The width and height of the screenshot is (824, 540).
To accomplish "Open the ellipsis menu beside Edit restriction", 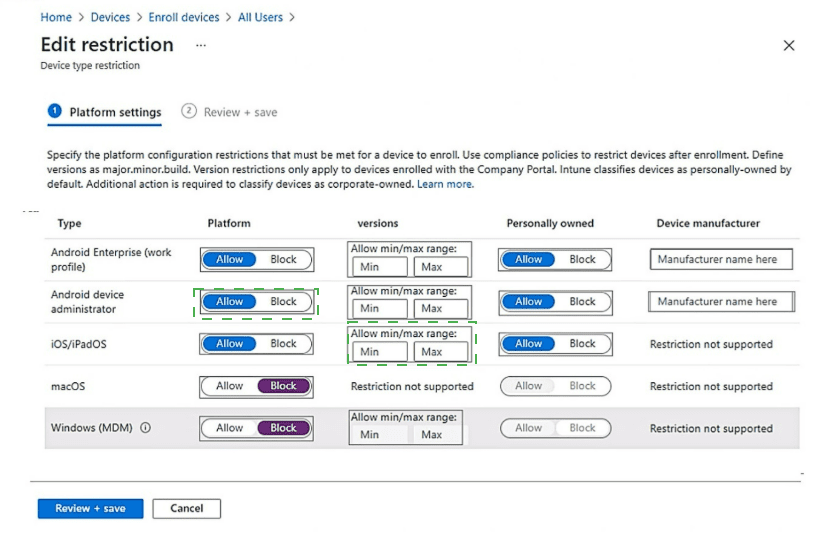I will click(201, 46).
